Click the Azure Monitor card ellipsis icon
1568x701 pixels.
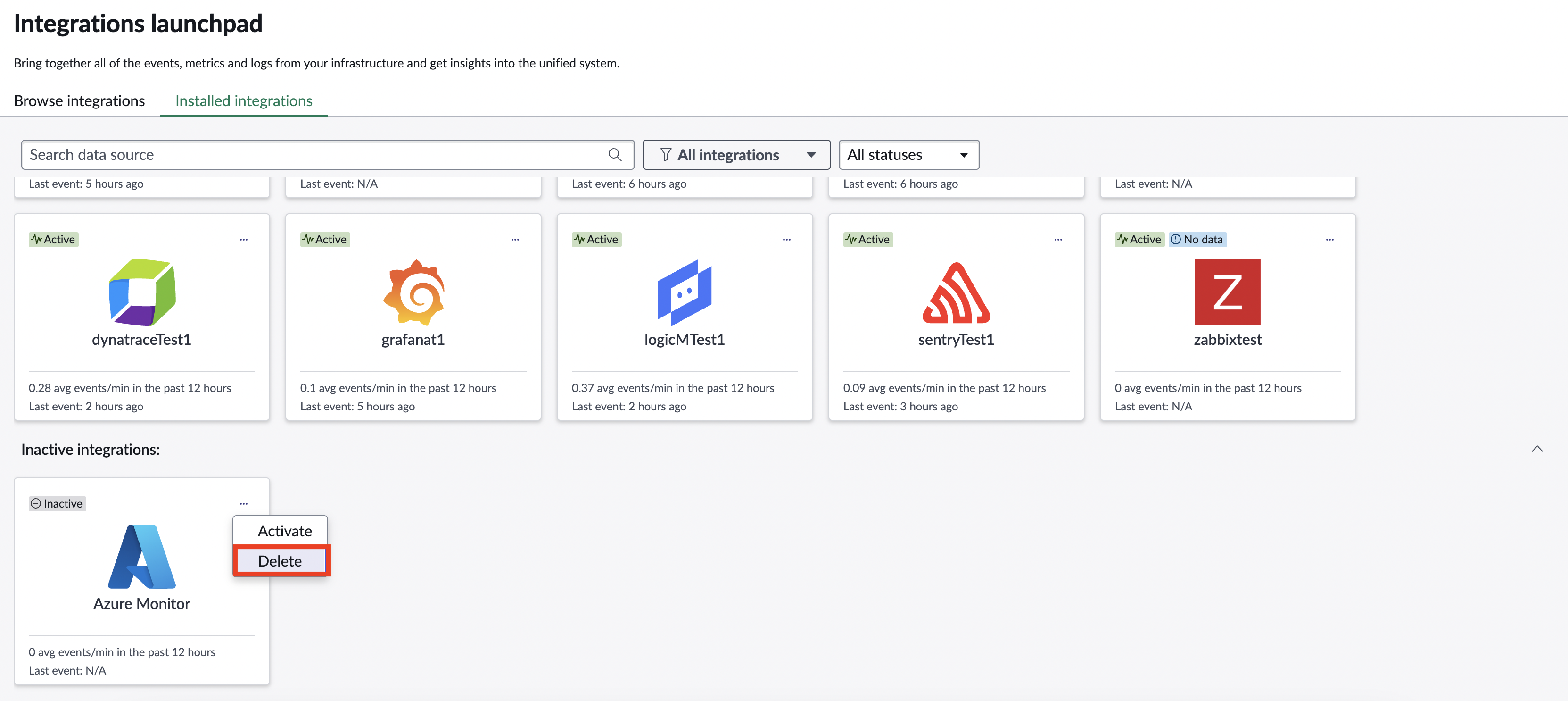(x=243, y=504)
